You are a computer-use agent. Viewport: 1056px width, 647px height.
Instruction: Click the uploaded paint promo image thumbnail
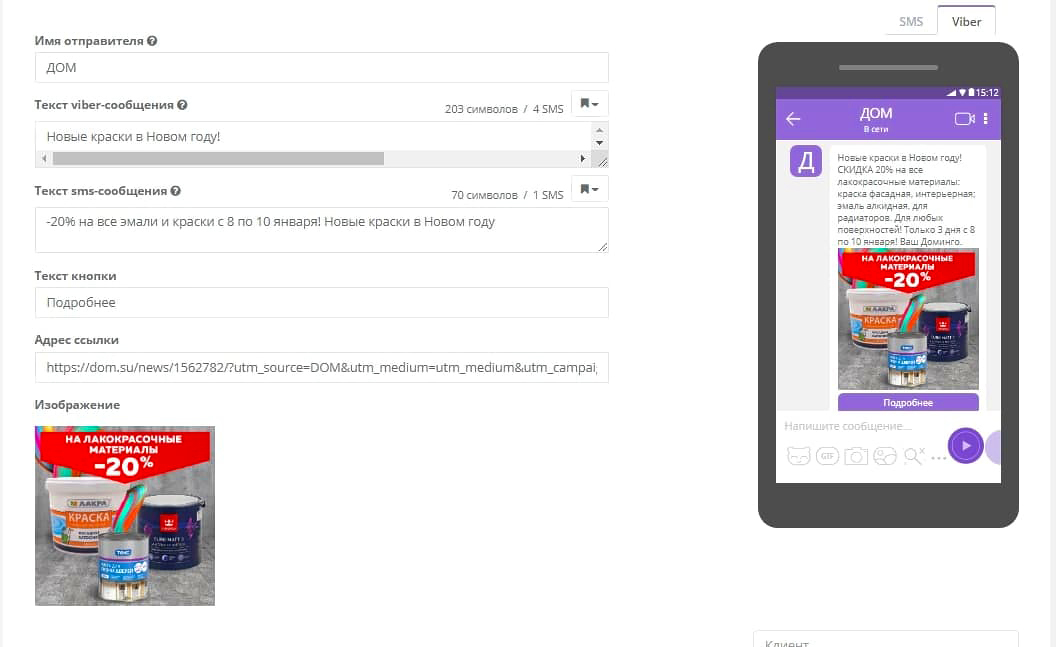pyautogui.click(x=125, y=516)
